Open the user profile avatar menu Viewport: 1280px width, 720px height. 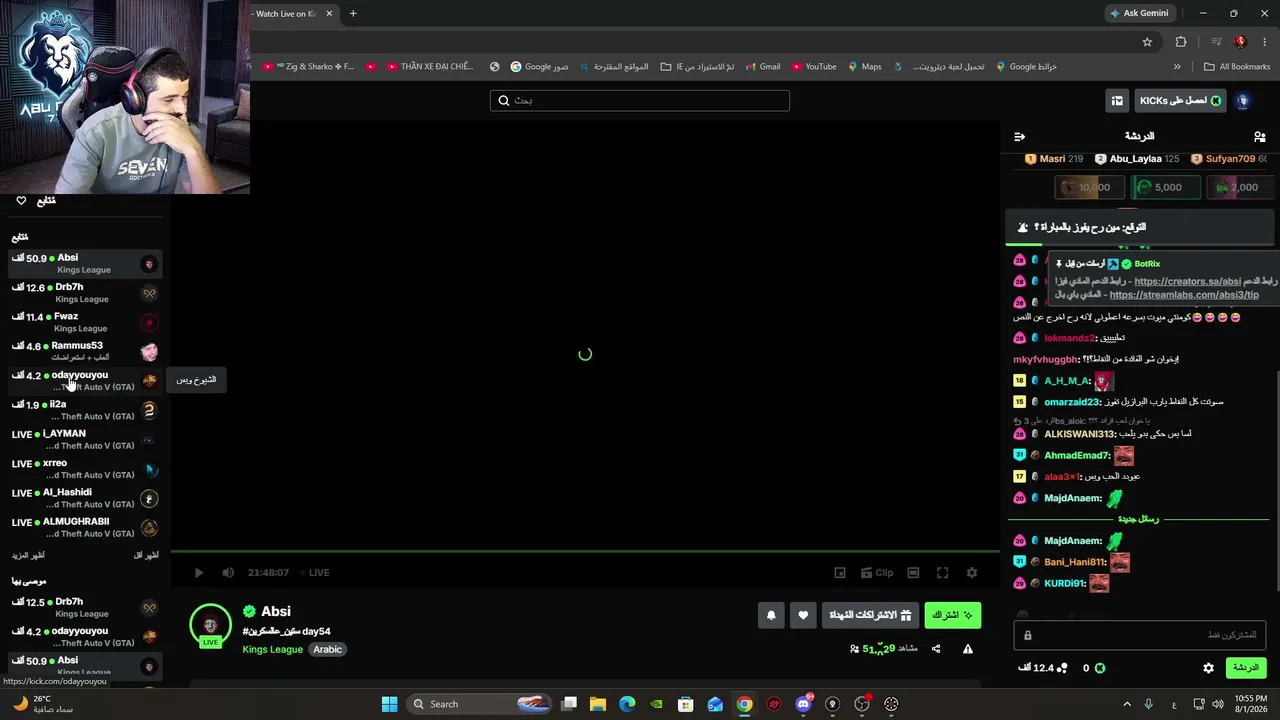[x=1243, y=101]
